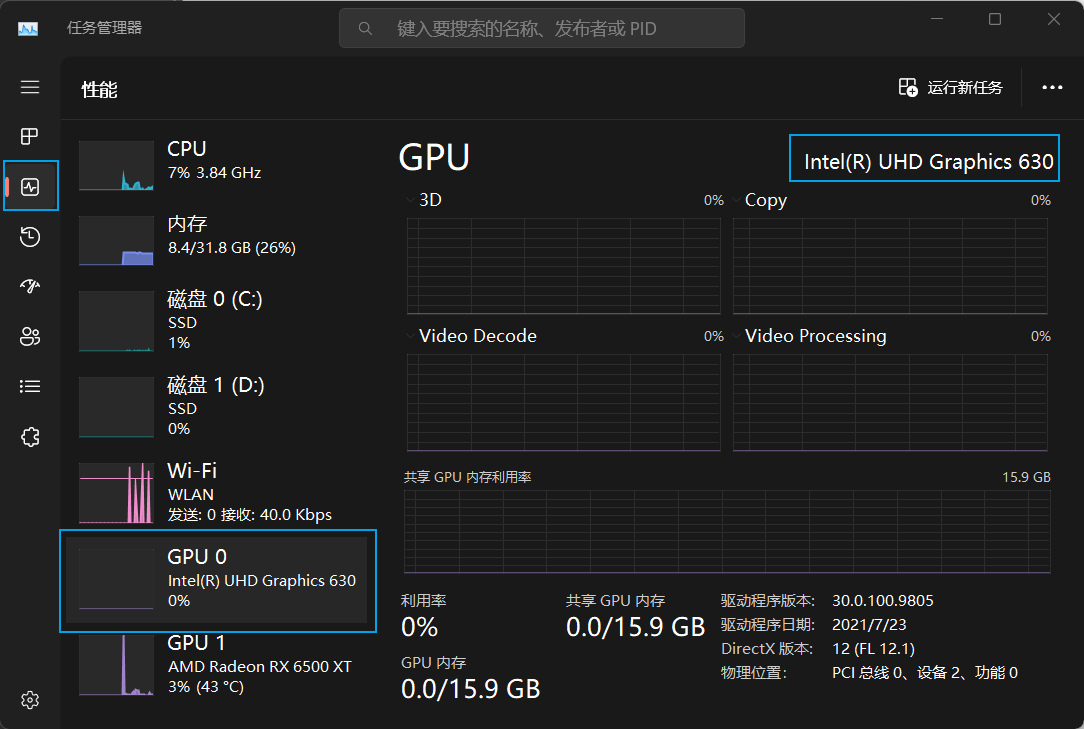This screenshot has width=1084, height=729.
Task: Select the 内存 memory item
Action: point(218,239)
